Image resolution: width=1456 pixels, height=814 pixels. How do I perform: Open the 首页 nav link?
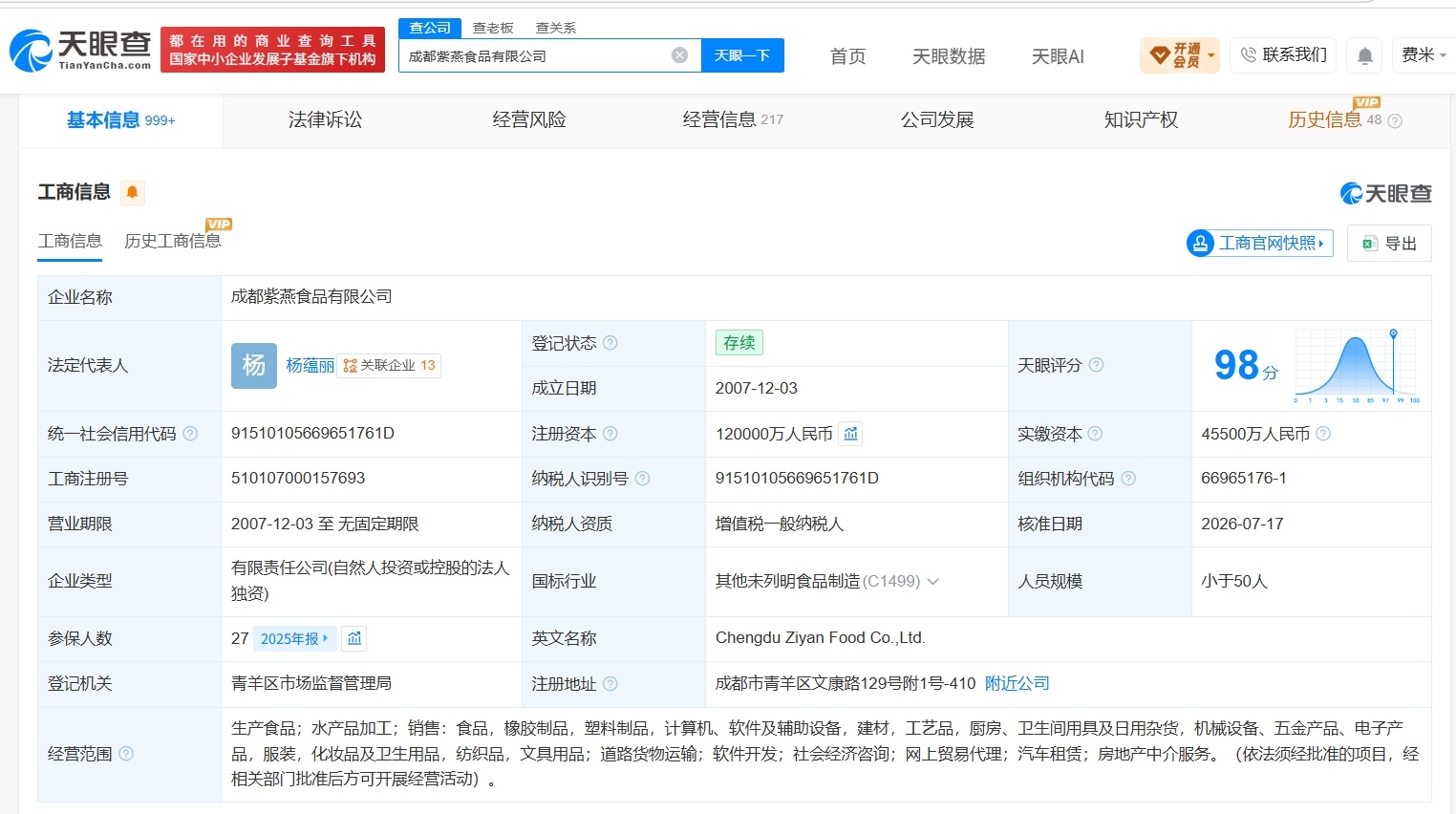(847, 56)
